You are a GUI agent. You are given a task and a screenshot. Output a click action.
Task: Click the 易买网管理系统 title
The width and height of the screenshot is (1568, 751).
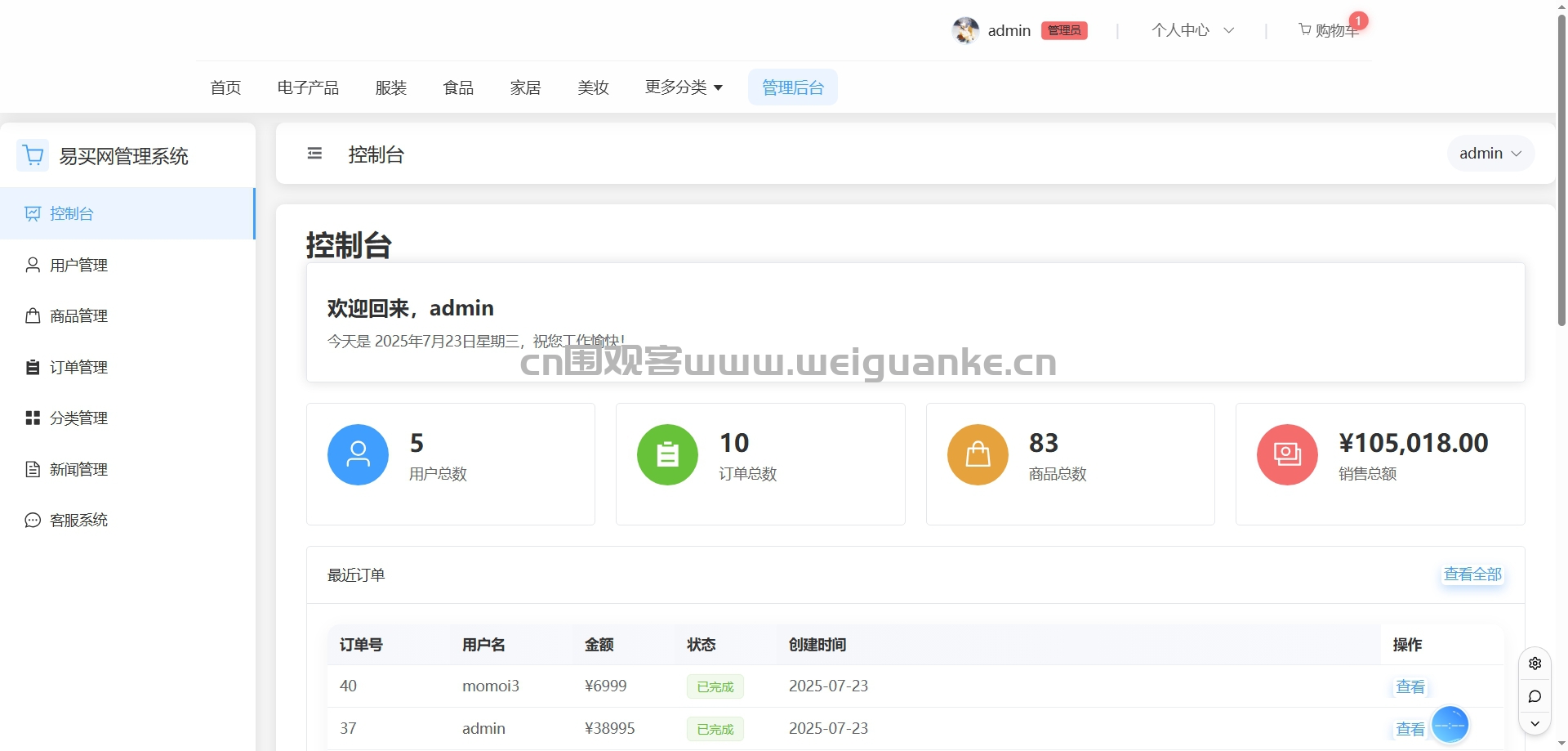(124, 156)
